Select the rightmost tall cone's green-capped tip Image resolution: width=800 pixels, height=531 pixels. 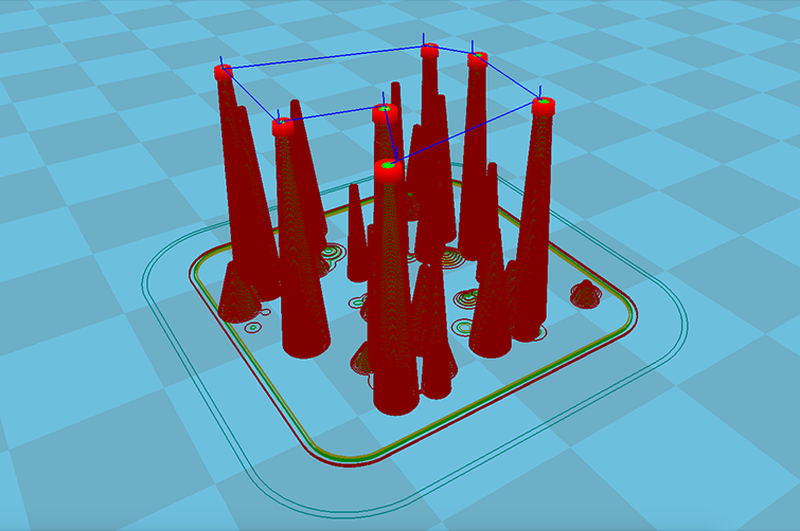pos(542,103)
